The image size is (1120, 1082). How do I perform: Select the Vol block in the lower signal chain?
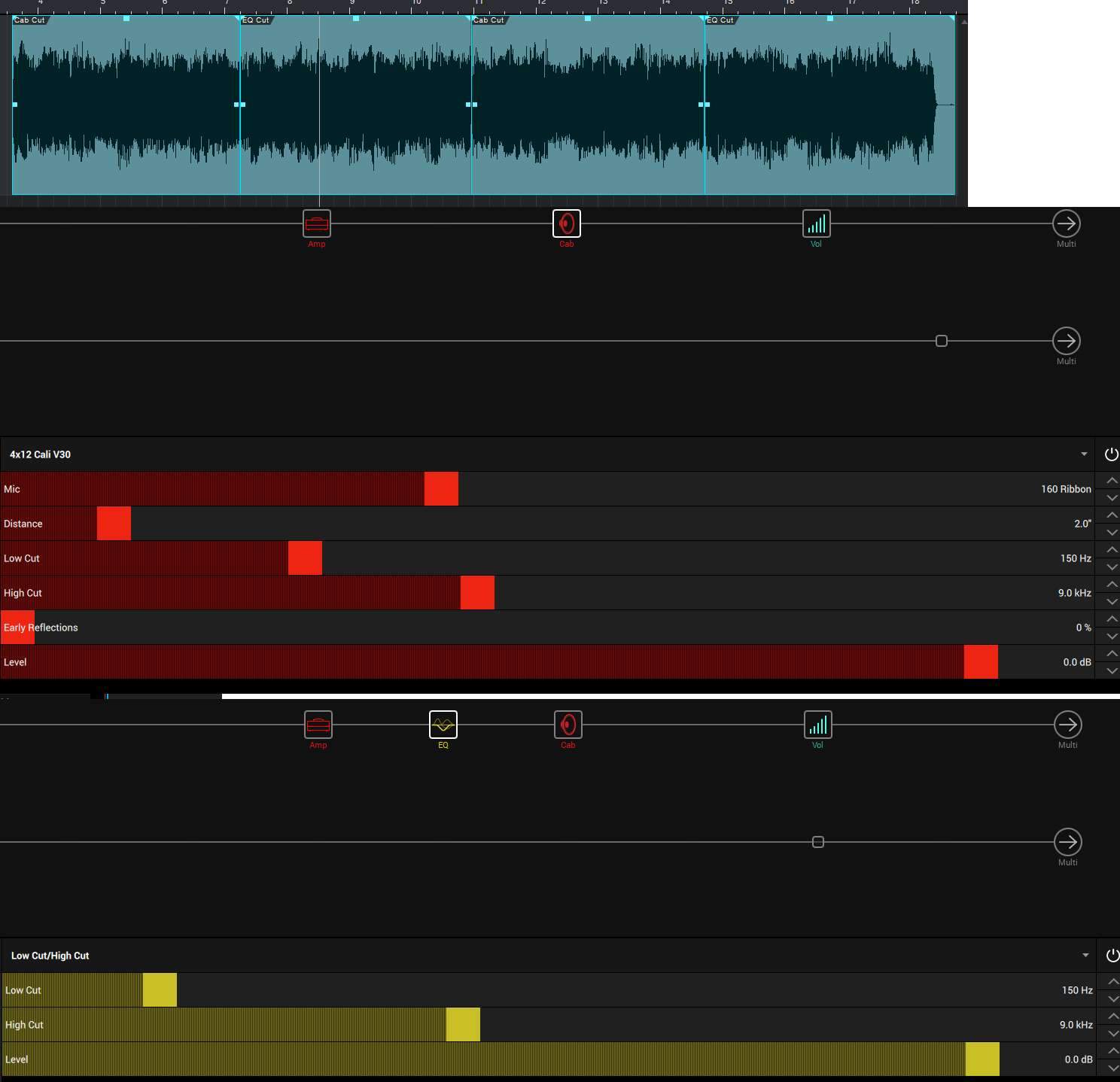point(818,725)
